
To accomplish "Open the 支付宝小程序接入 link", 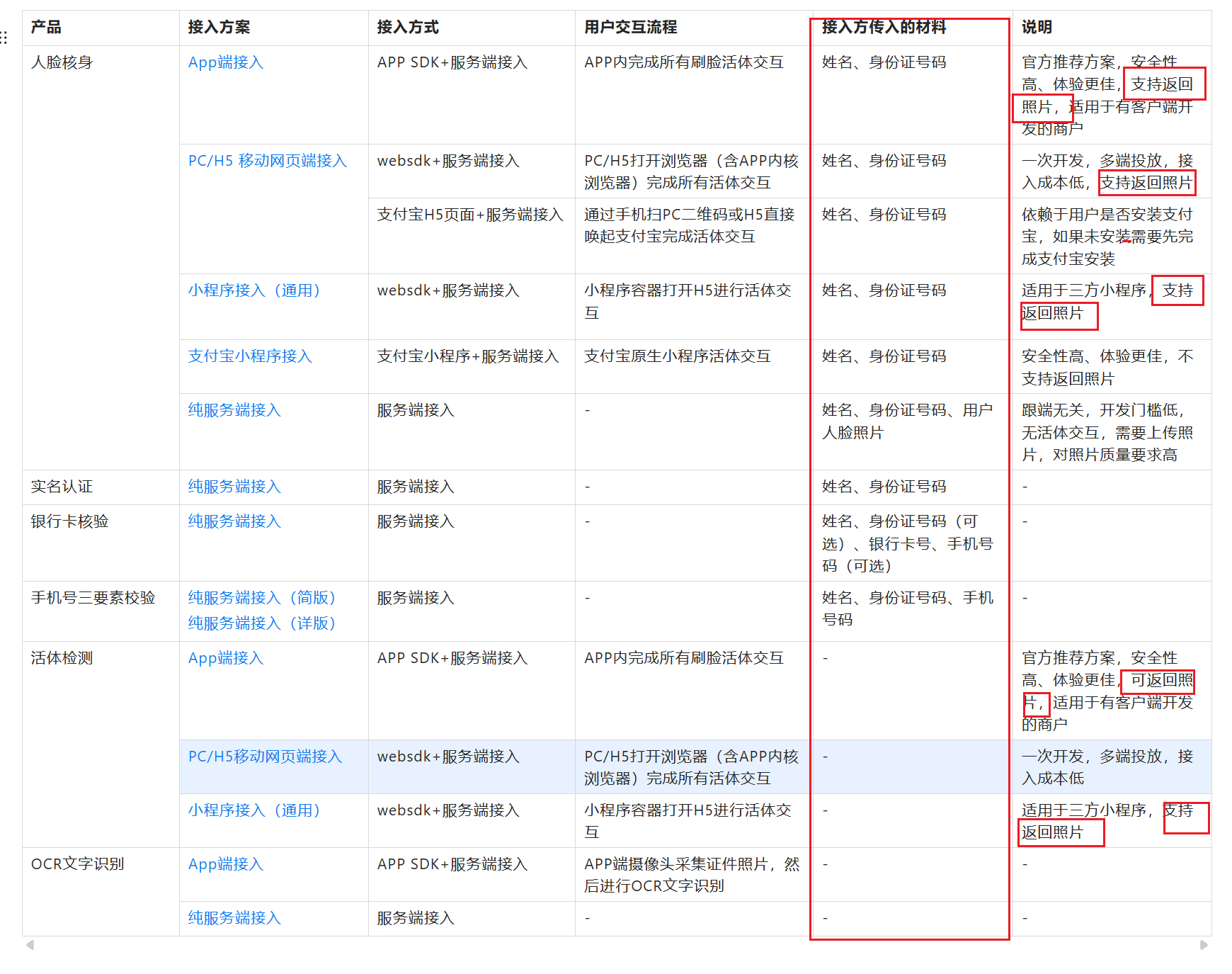I will (249, 356).
